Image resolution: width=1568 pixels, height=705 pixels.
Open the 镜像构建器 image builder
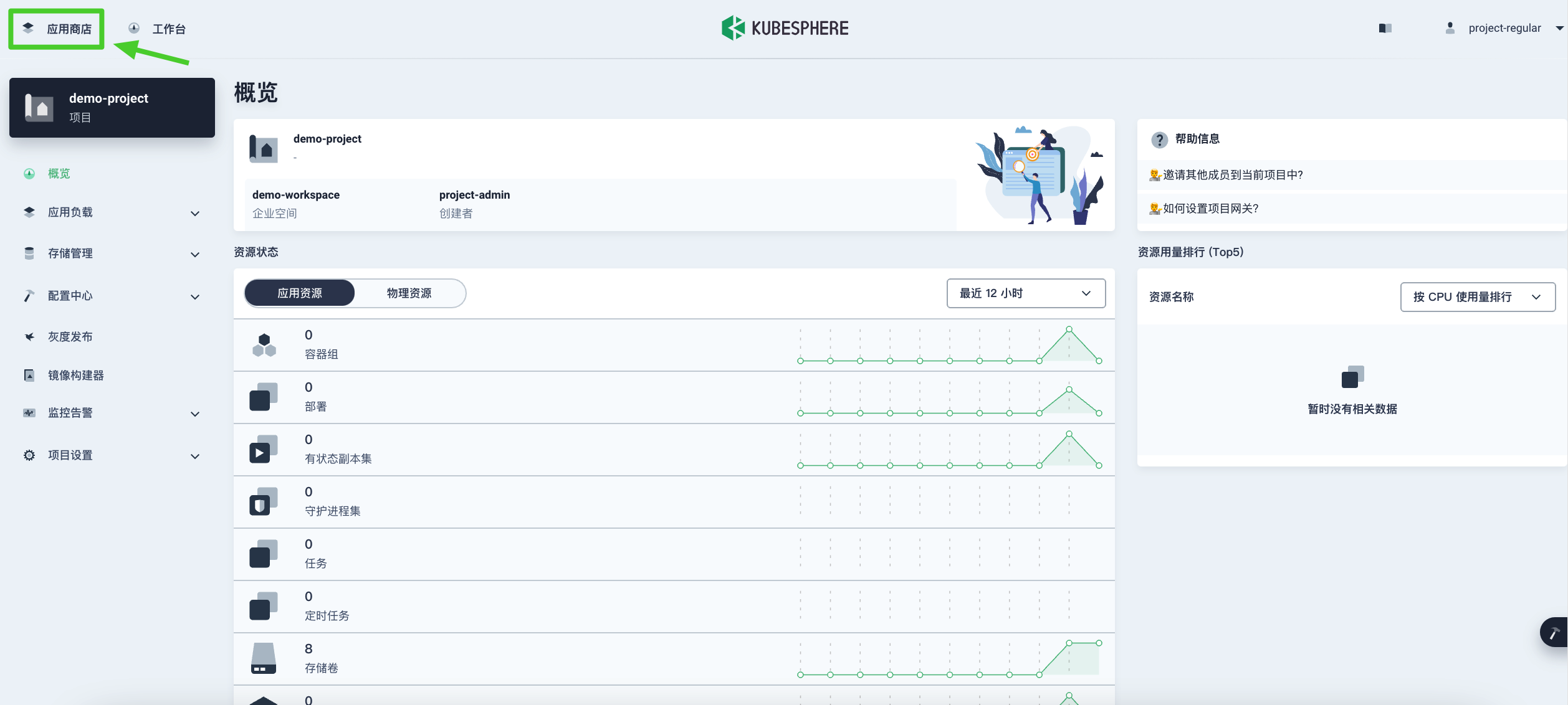point(75,375)
